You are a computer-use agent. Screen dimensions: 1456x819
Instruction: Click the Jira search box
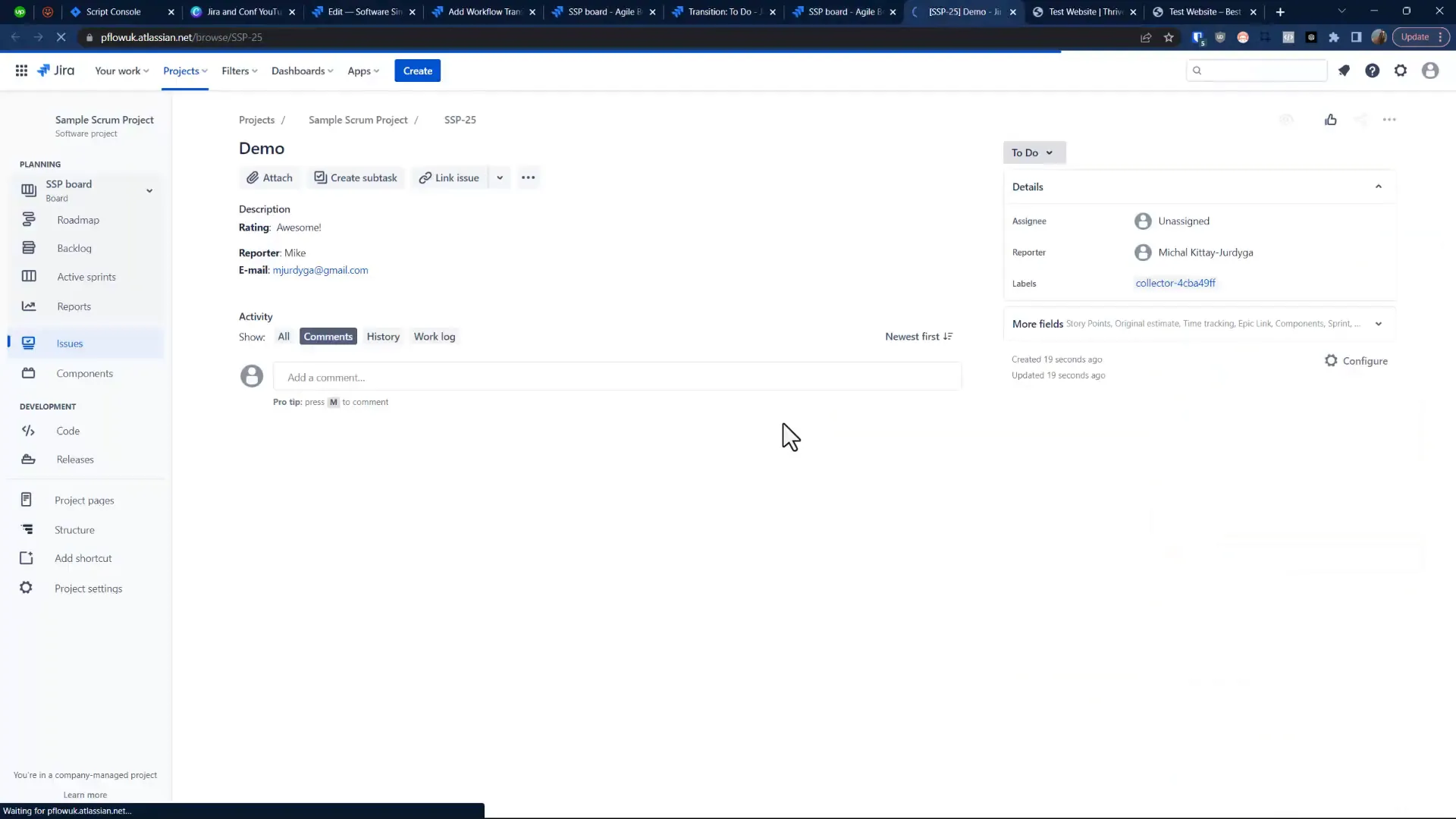(1257, 71)
